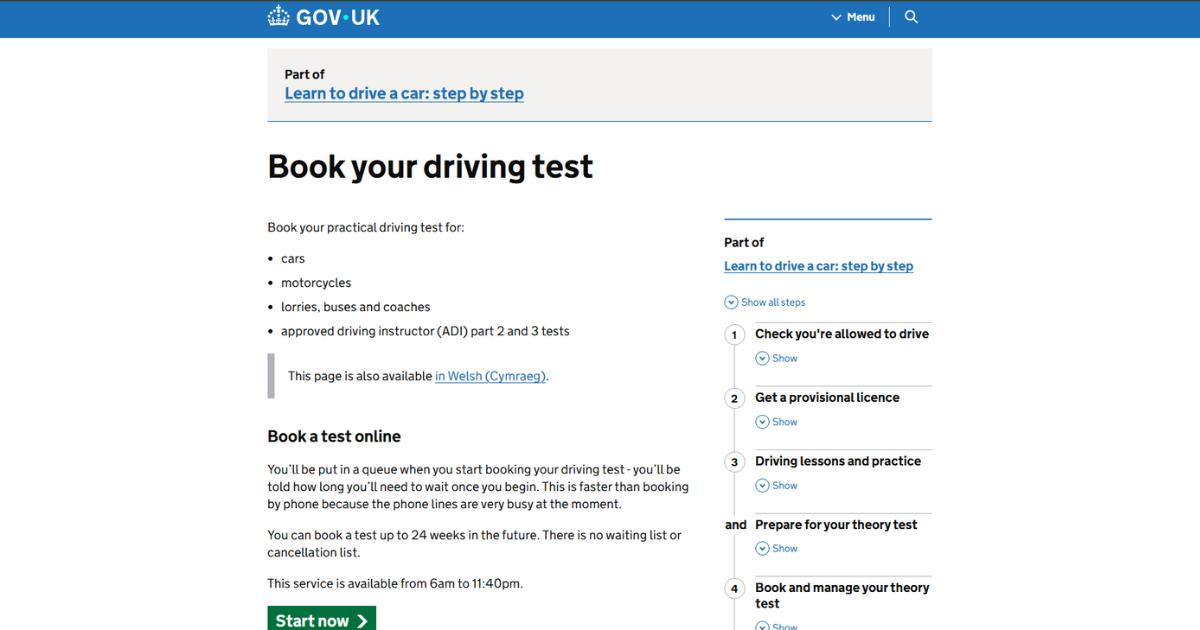Click the Start now button
Image resolution: width=1200 pixels, height=630 pixels.
point(321,619)
